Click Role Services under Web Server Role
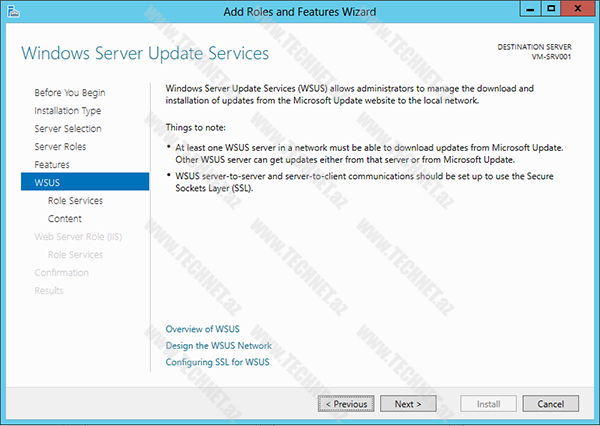The width and height of the screenshot is (600, 426). pyautogui.click(x=75, y=255)
